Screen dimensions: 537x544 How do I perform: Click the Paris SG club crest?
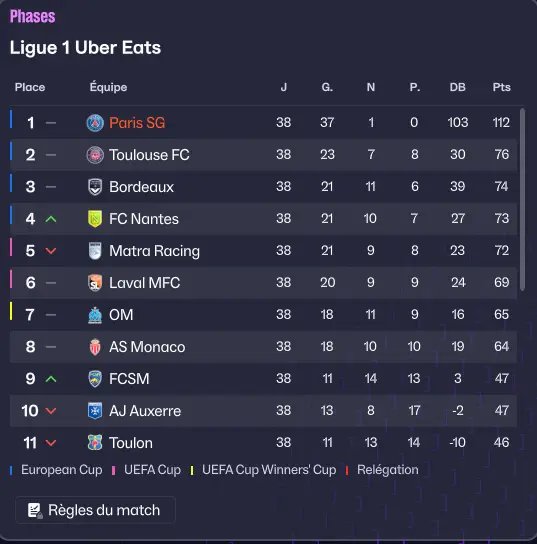coord(95,123)
